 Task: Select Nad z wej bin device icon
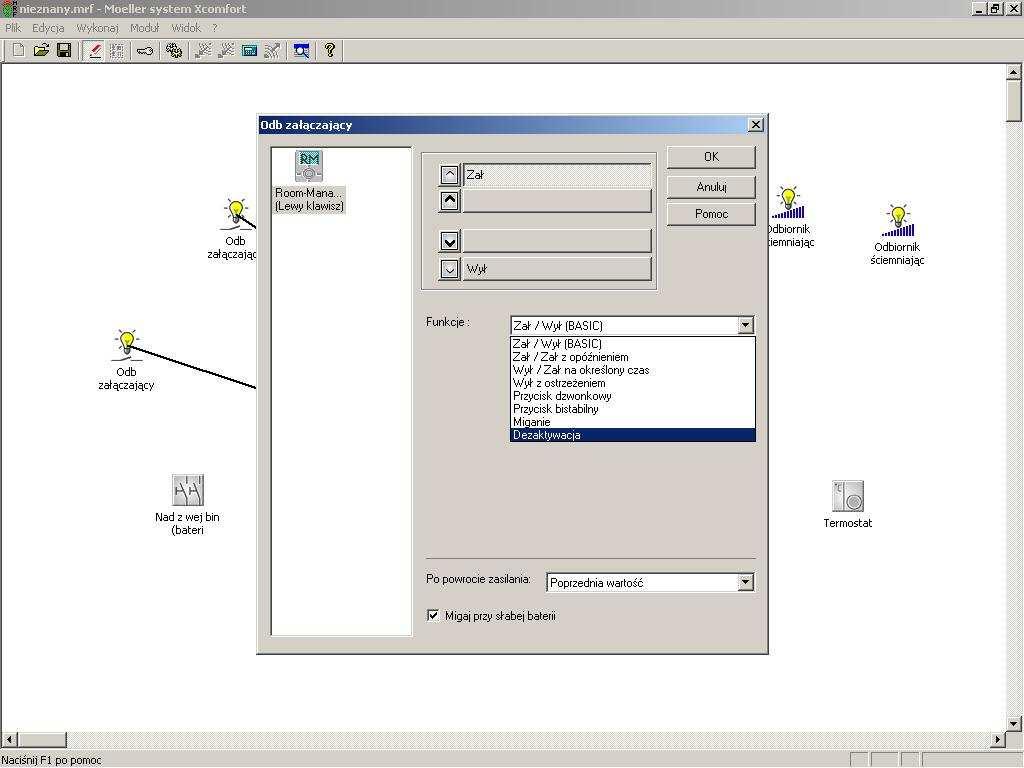point(188,490)
